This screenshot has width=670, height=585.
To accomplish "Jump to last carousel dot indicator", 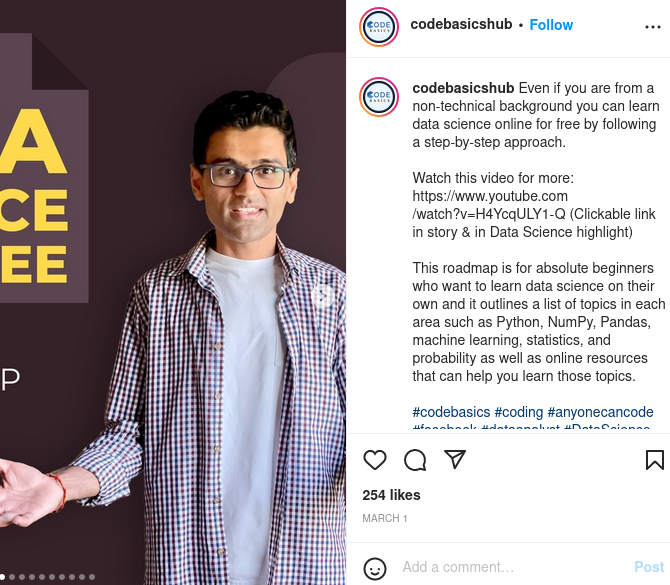I will (92, 577).
